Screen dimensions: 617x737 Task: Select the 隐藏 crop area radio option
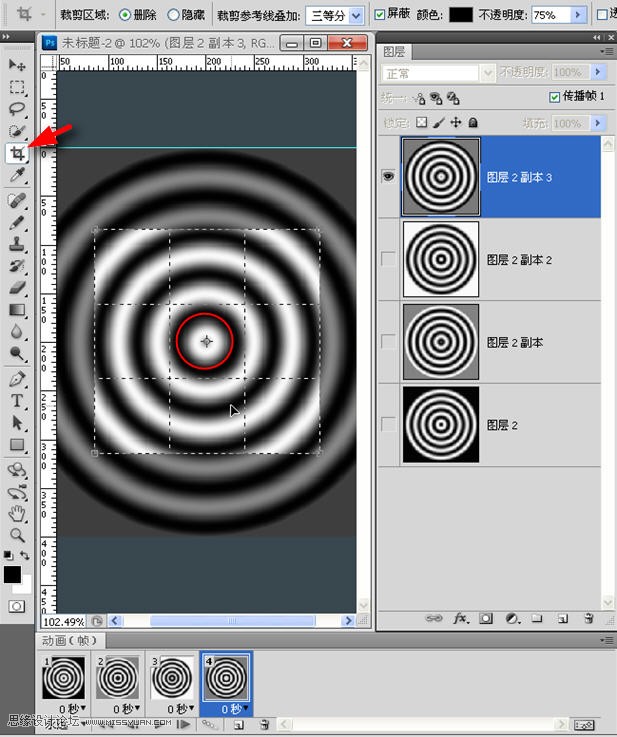click(173, 15)
